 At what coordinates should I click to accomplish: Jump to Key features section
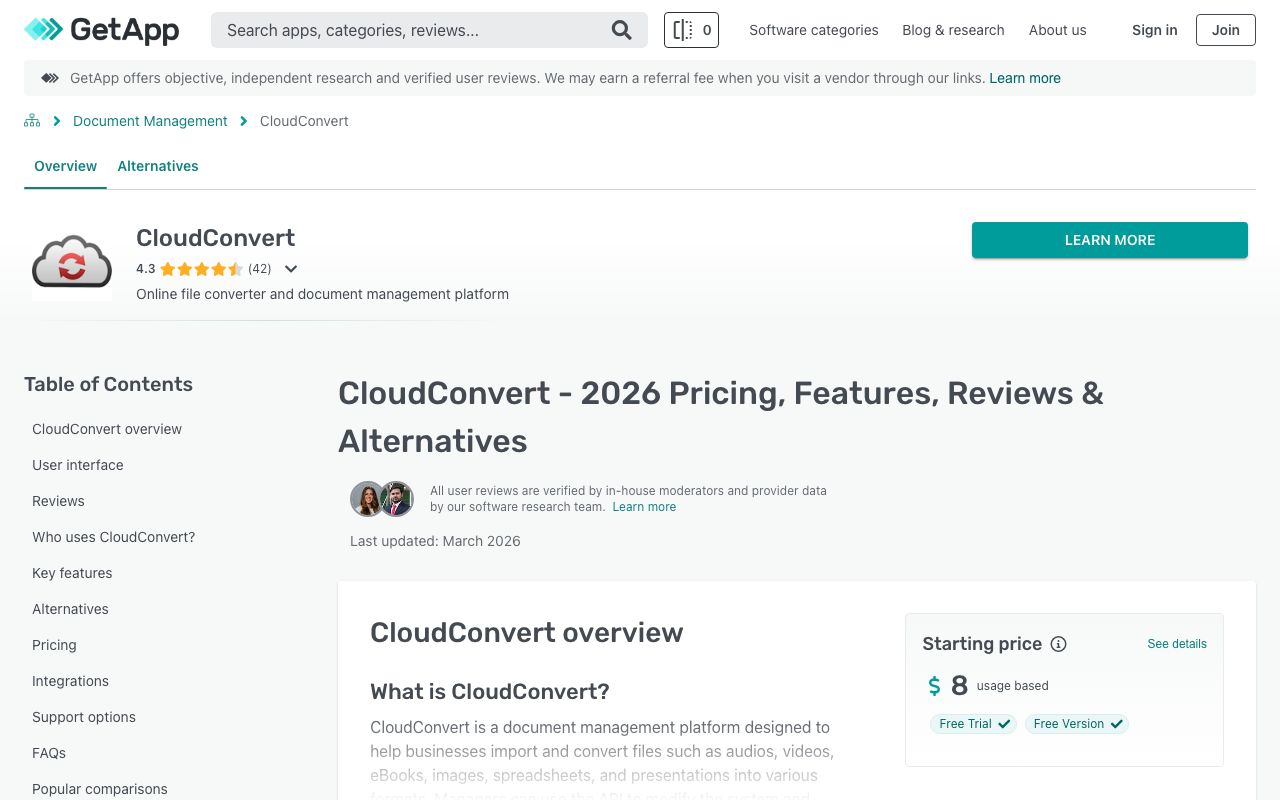tap(72, 573)
